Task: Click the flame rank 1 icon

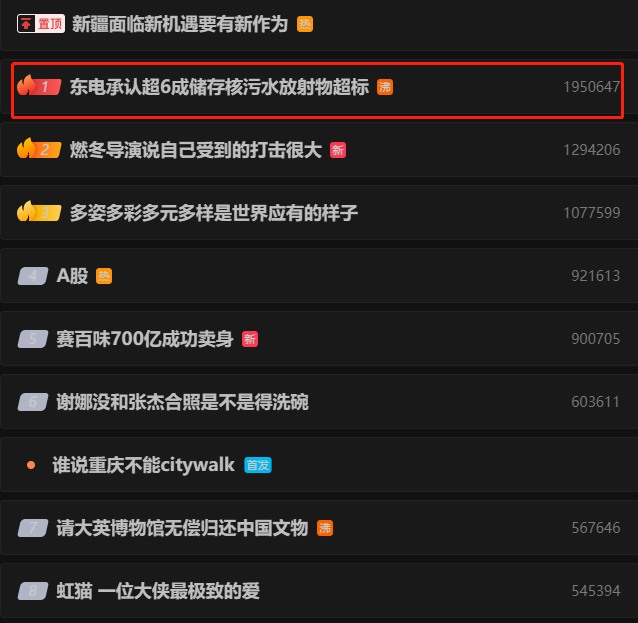Action: [39, 85]
